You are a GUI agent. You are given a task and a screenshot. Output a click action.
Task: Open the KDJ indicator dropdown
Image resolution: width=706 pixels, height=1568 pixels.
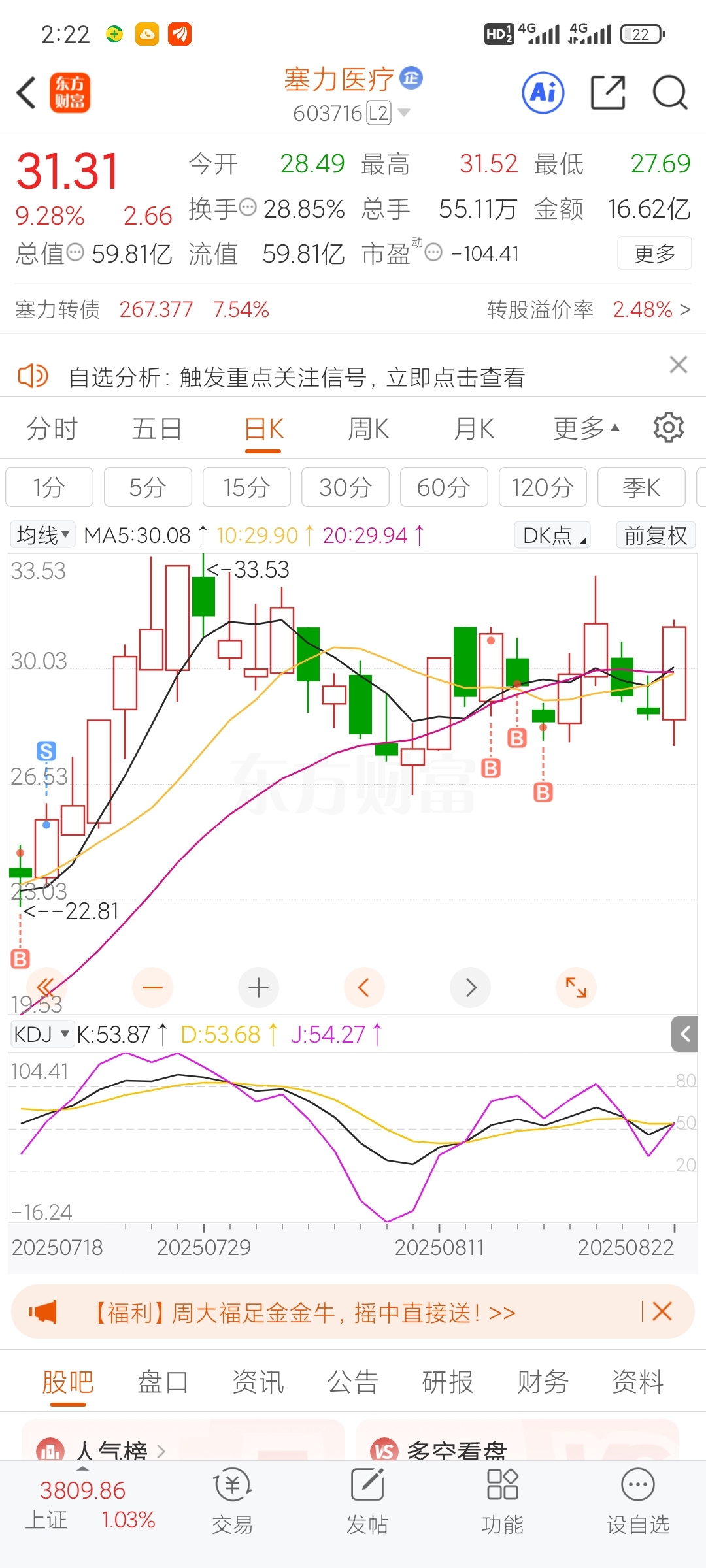[42, 1034]
